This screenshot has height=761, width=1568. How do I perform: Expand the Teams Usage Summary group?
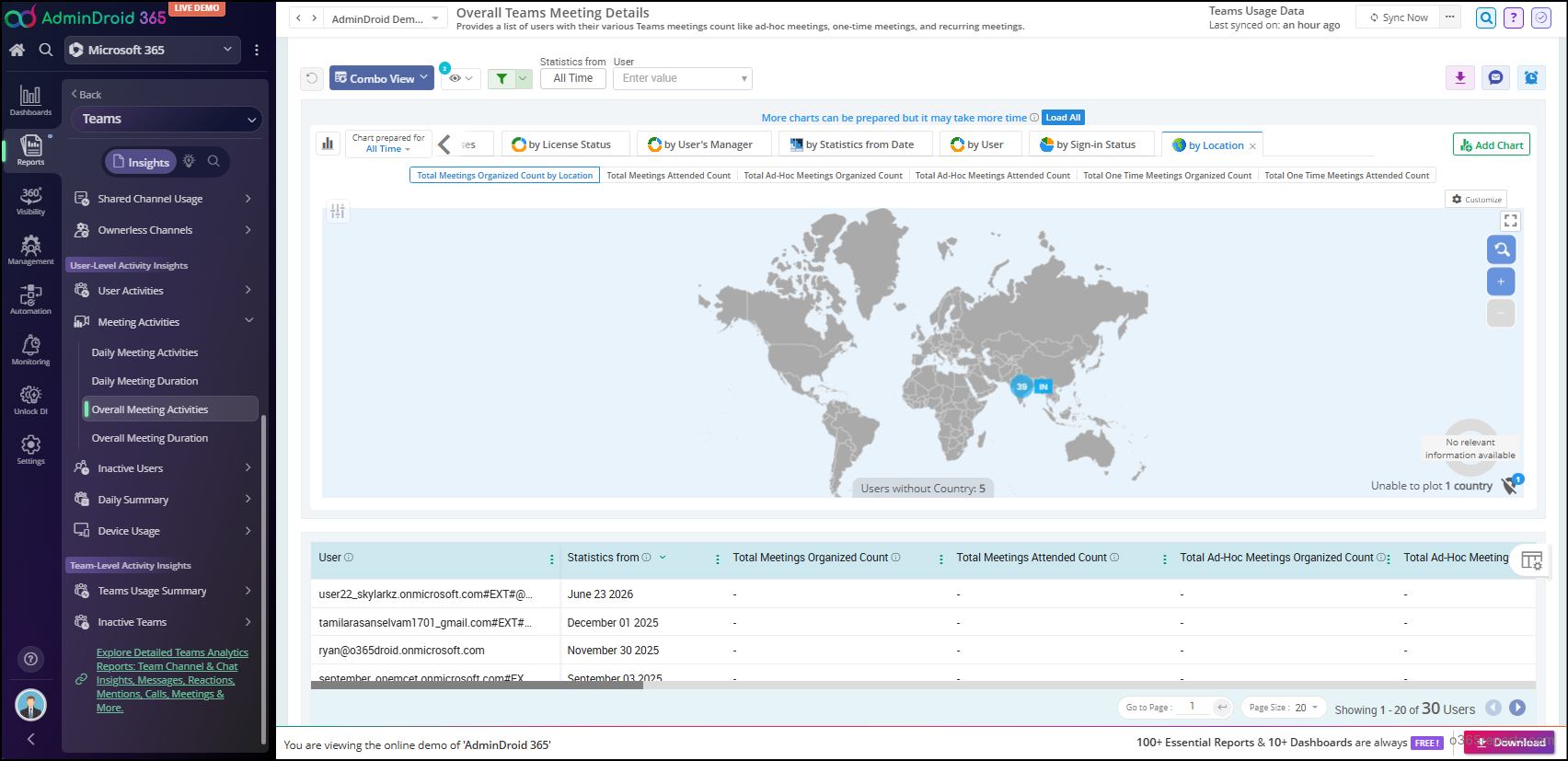pos(163,591)
